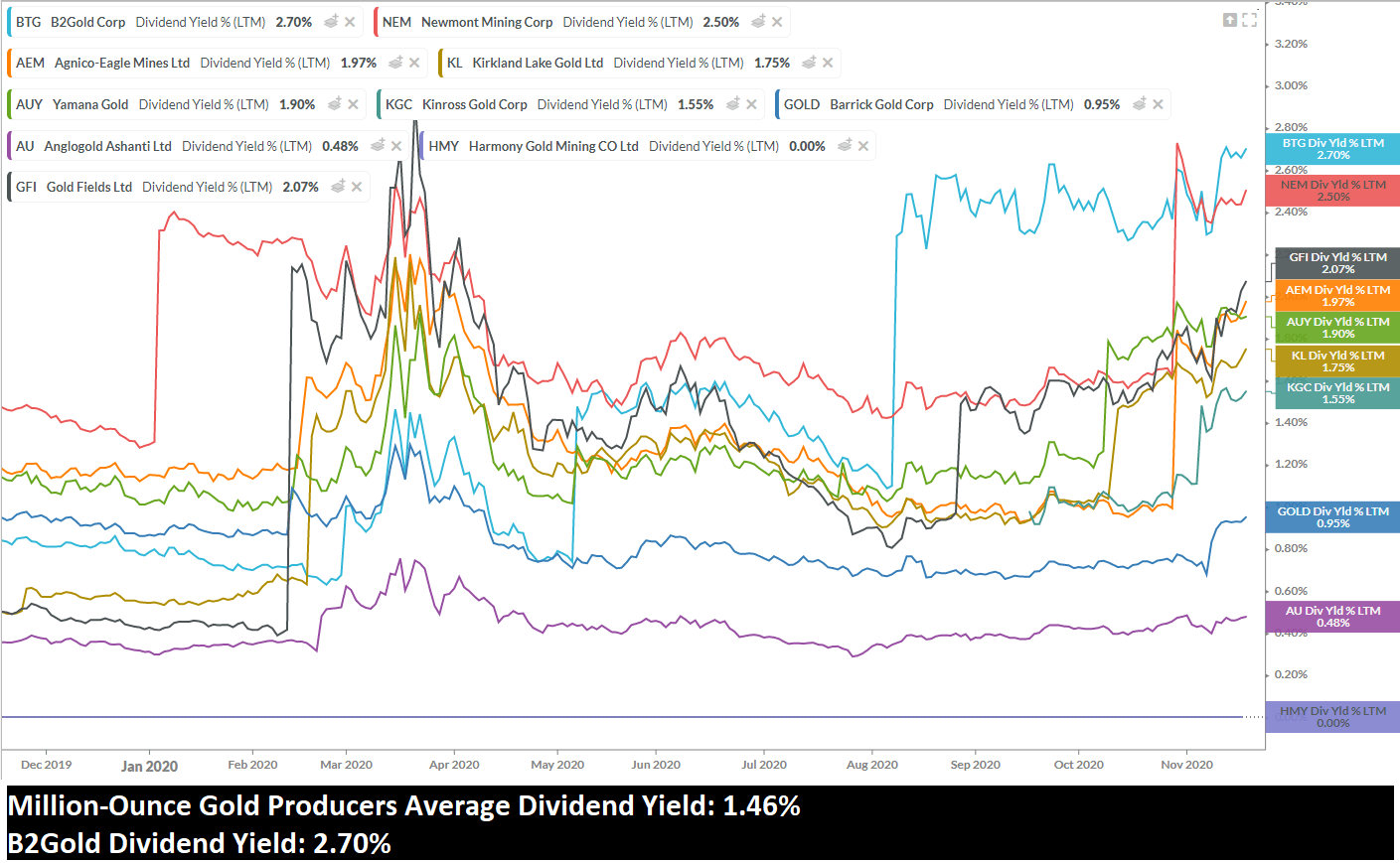
Task: Click the HMY Div Yld % LTM axis label
Action: 1332,717
